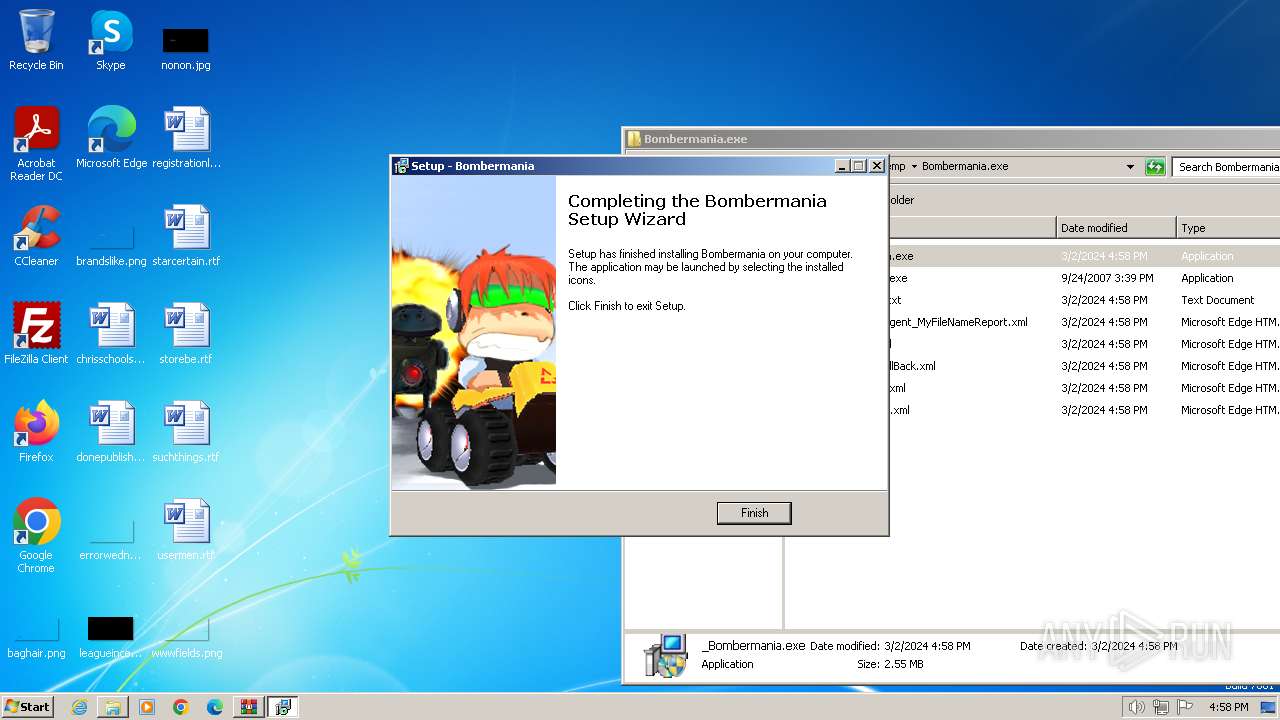Select the storebe.rtf document icon
The image size is (1280, 720).
[186, 334]
